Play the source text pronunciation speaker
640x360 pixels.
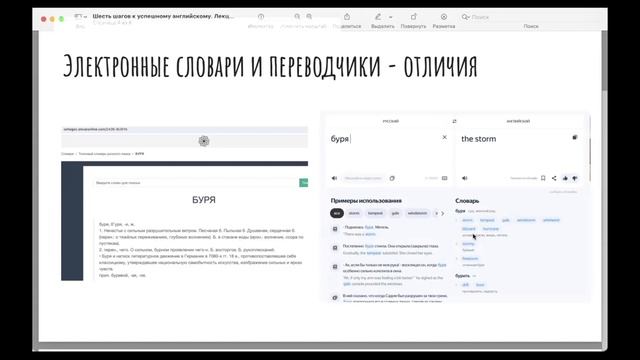334,178
